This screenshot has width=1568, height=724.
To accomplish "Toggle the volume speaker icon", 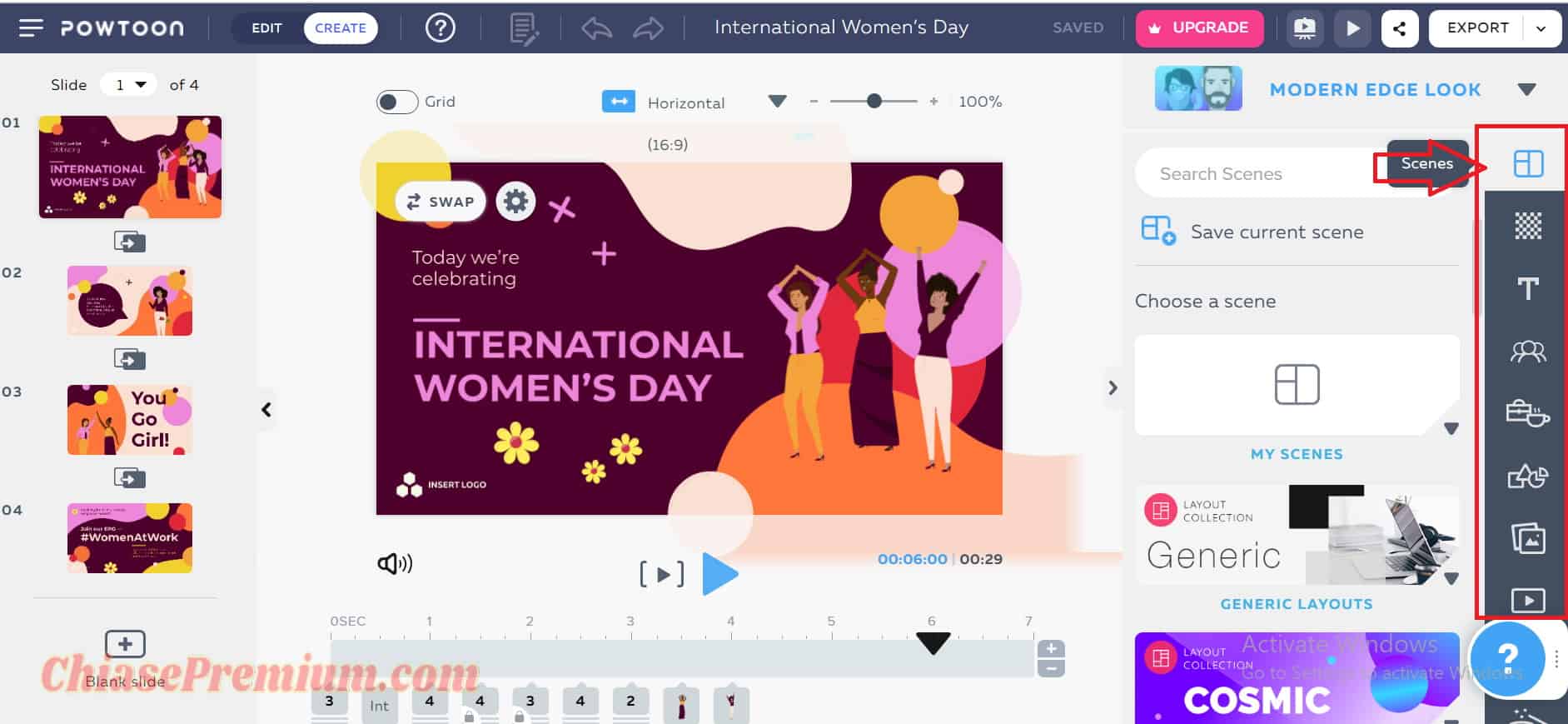I will [x=395, y=564].
